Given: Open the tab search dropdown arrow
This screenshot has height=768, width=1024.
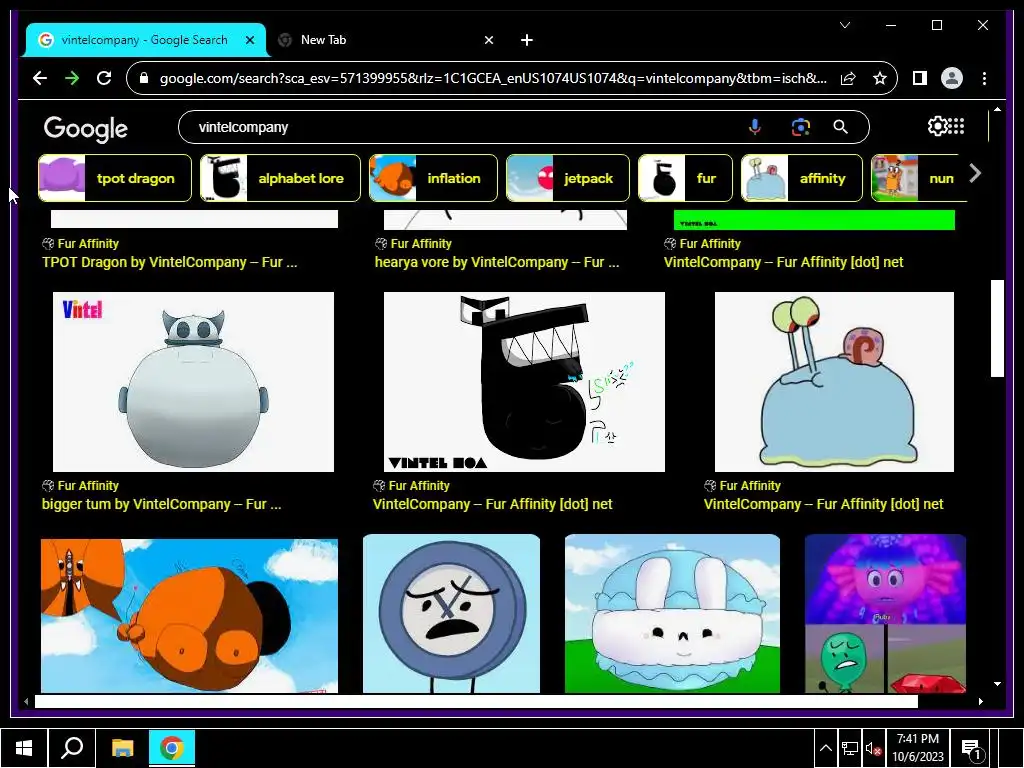Looking at the screenshot, I should (844, 25).
